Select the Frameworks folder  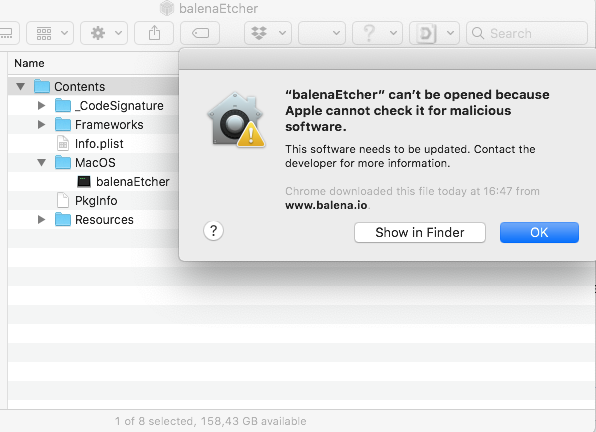point(109,124)
